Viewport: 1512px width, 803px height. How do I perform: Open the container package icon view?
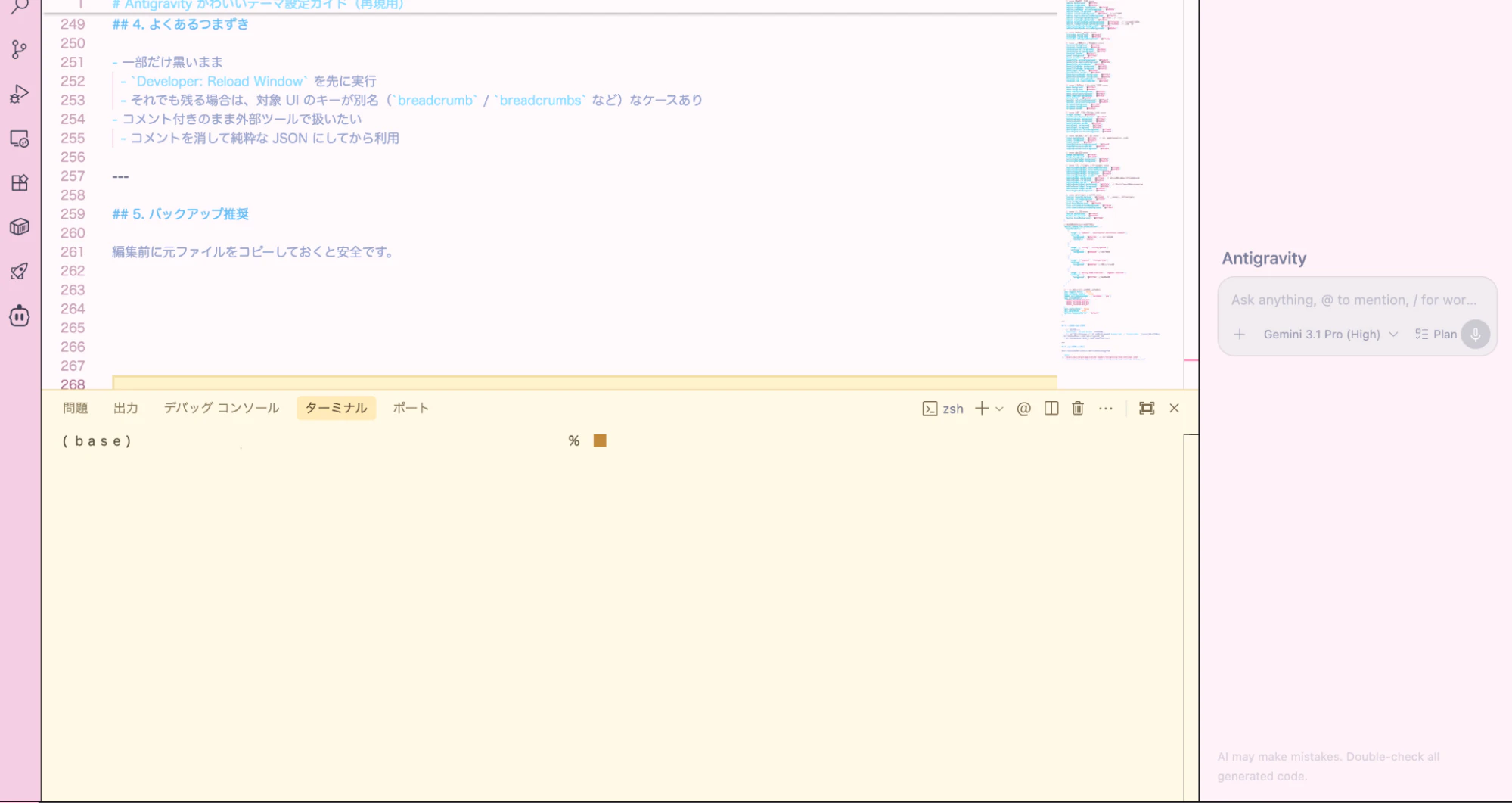tap(20, 227)
